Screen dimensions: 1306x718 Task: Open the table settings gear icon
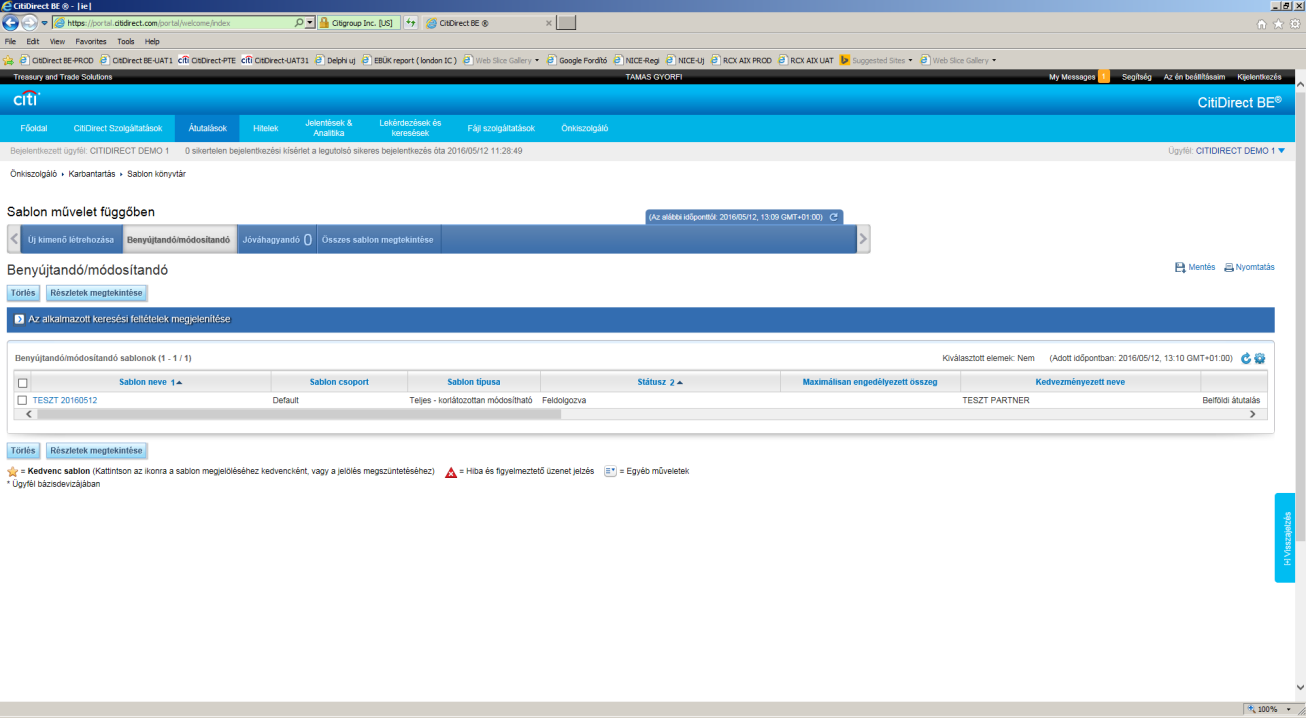(1260, 358)
